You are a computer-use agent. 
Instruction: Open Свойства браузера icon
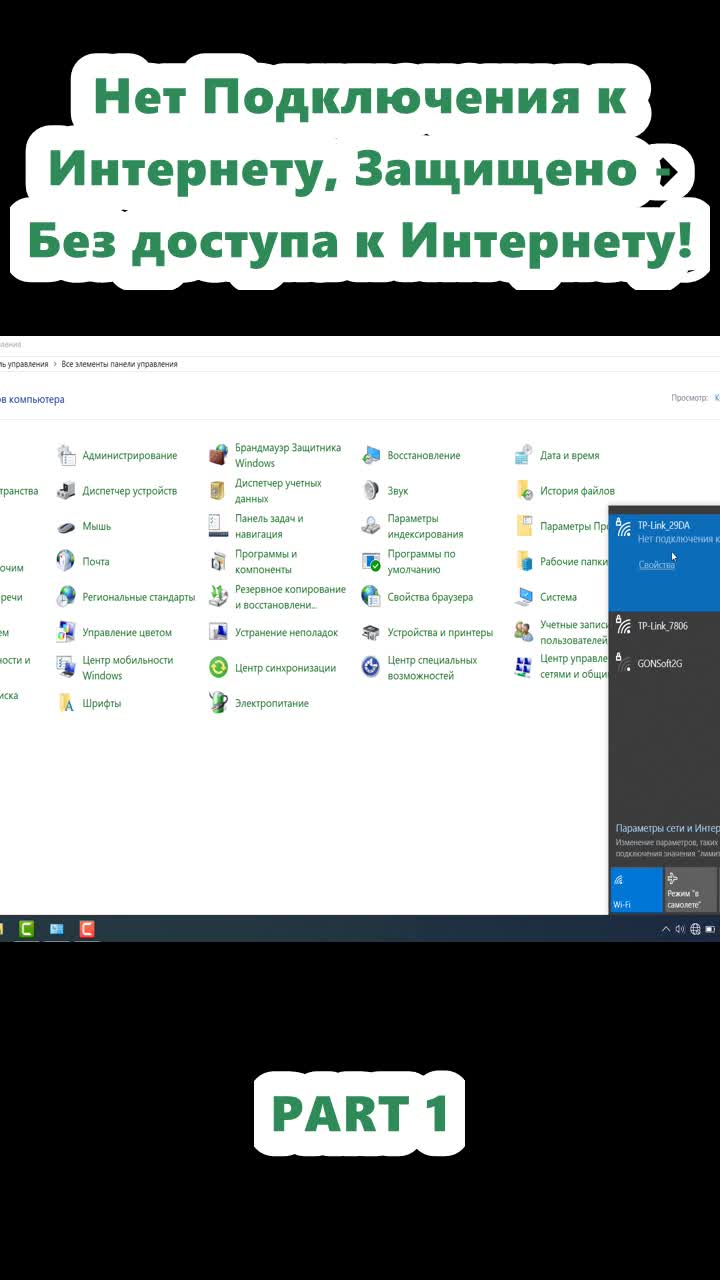tap(371, 597)
